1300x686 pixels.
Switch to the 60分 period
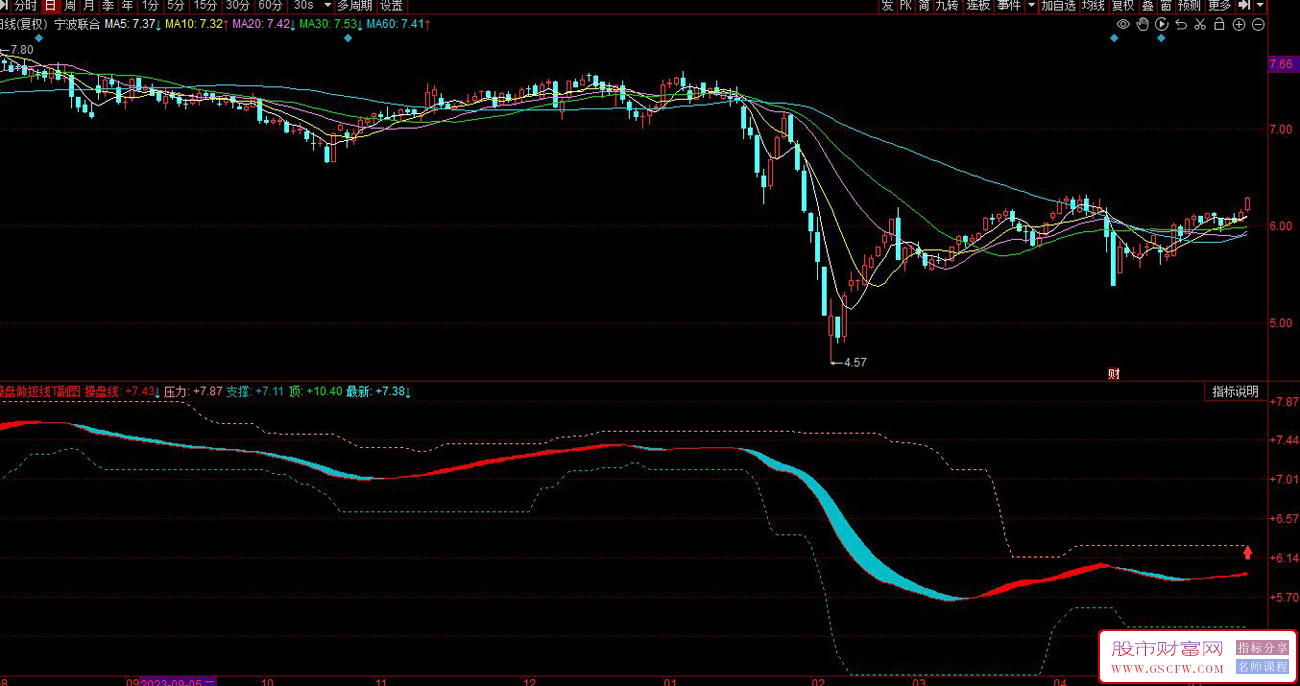(x=270, y=5)
